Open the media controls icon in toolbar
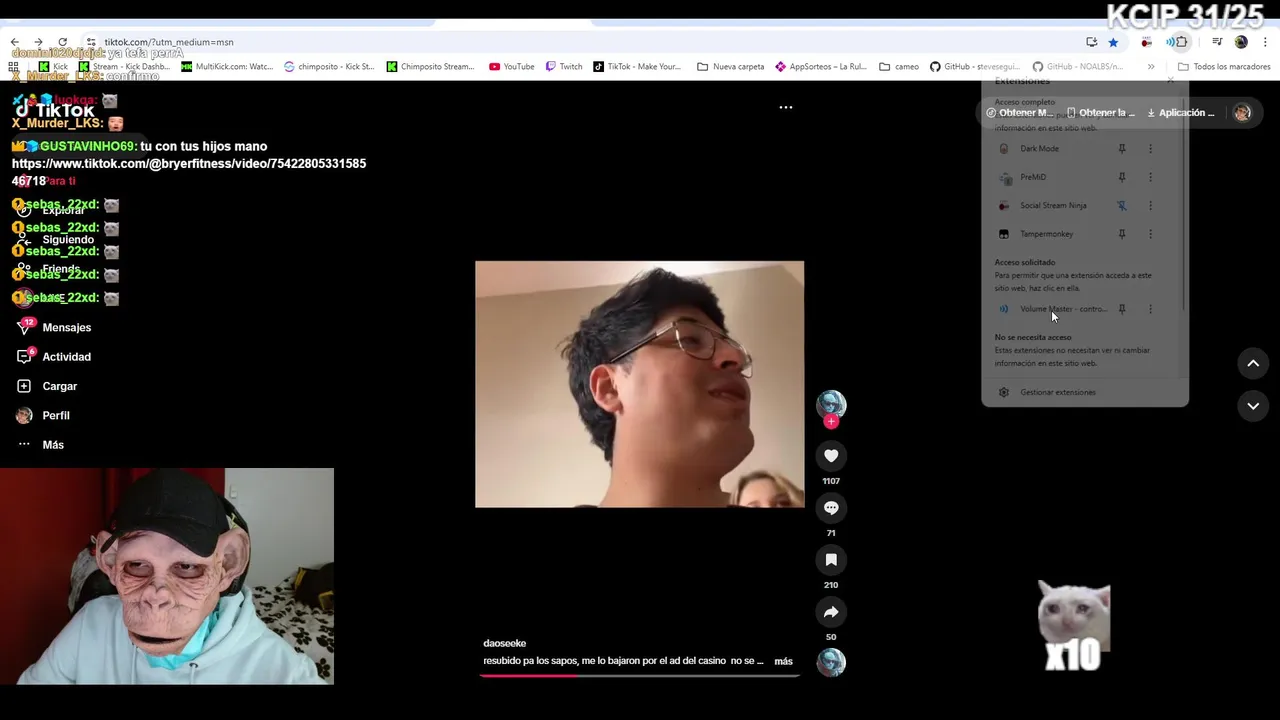This screenshot has width=1280, height=720. 1217,42
